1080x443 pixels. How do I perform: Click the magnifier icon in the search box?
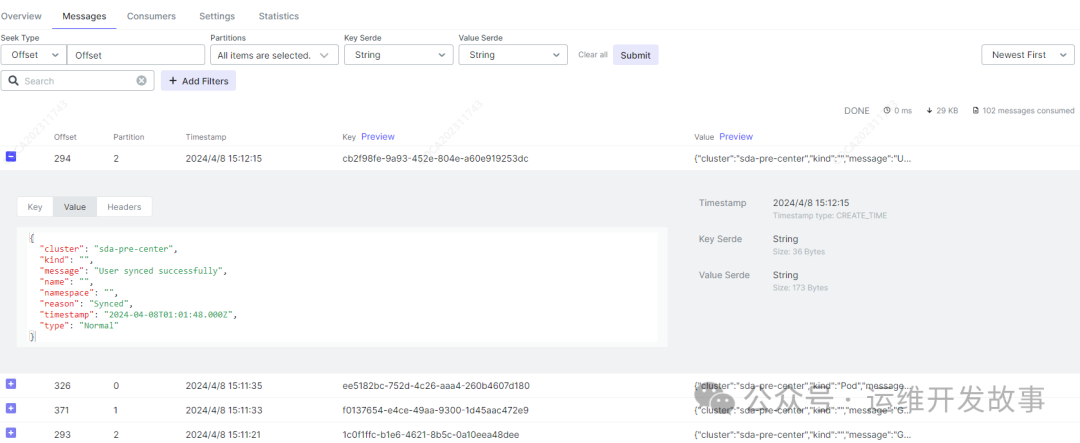[13, 81]
